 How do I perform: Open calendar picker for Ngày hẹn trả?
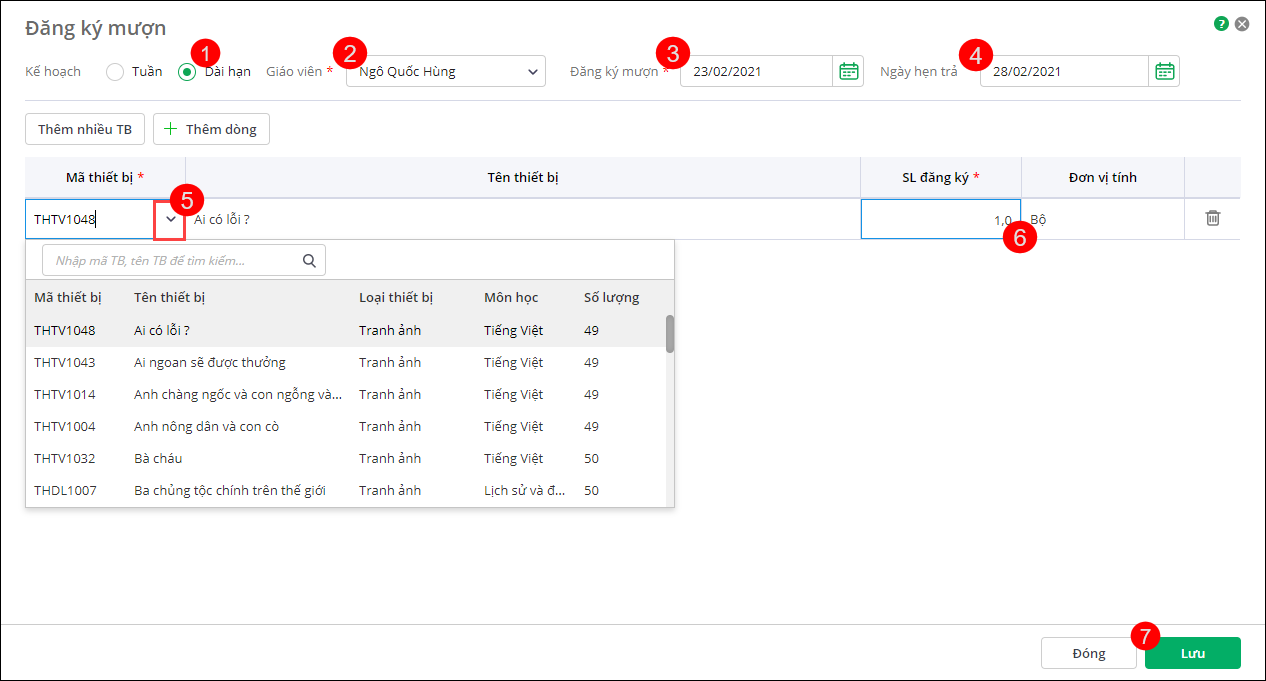(x=1164, y=71)
